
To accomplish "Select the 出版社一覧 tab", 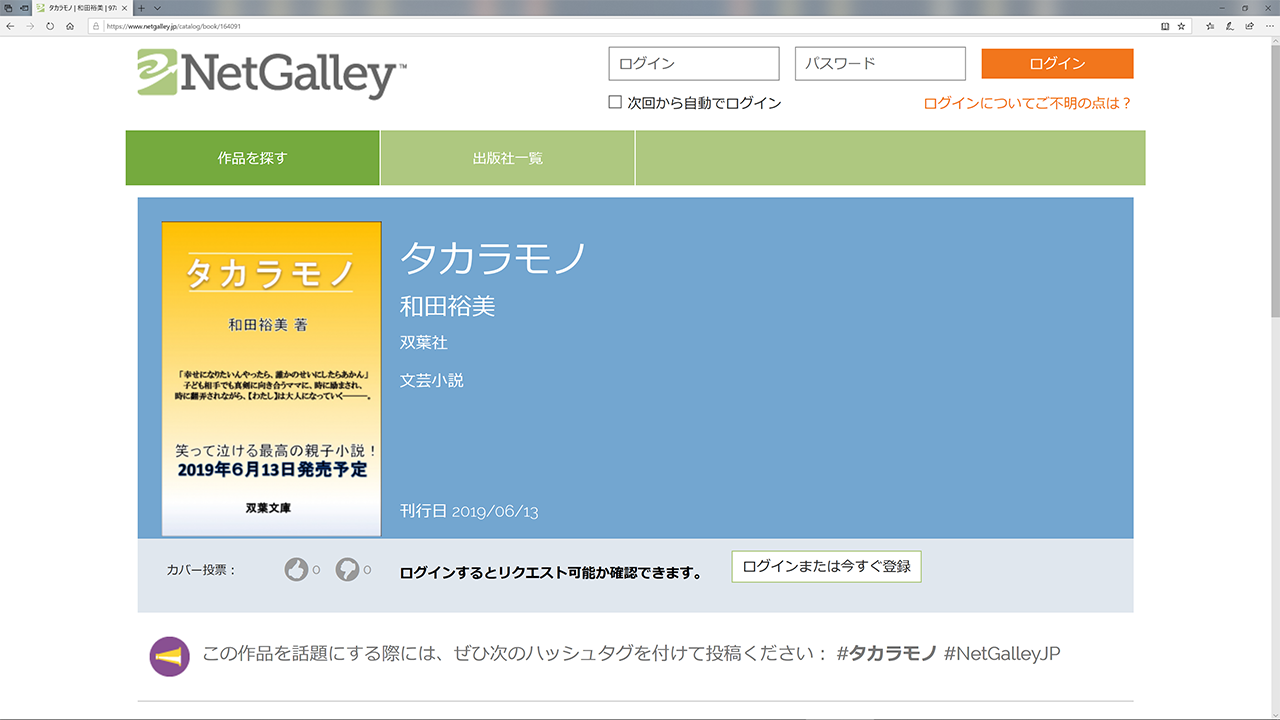I will coord(508,158).
